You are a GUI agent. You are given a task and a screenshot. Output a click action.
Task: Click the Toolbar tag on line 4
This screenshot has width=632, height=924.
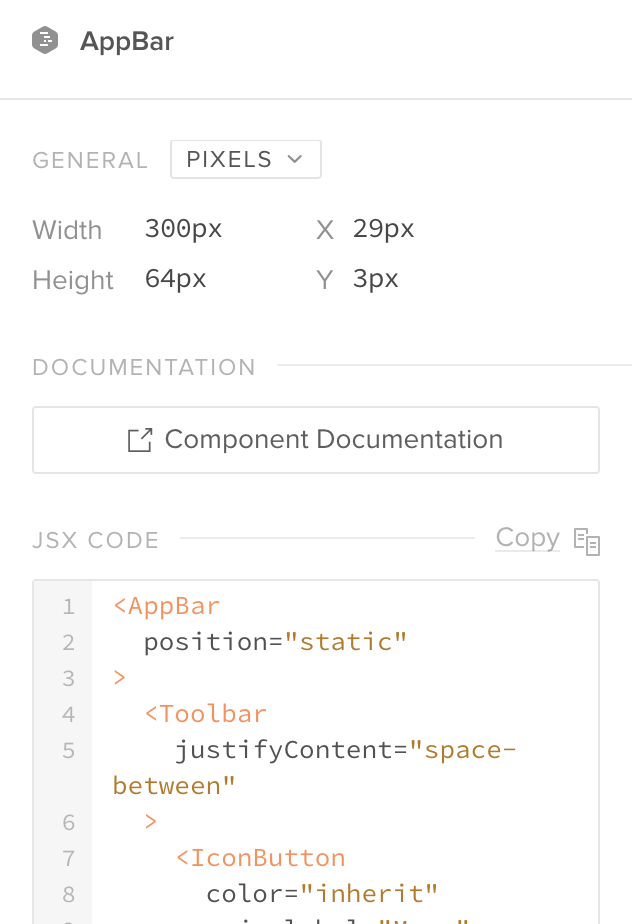click(205, 714)
